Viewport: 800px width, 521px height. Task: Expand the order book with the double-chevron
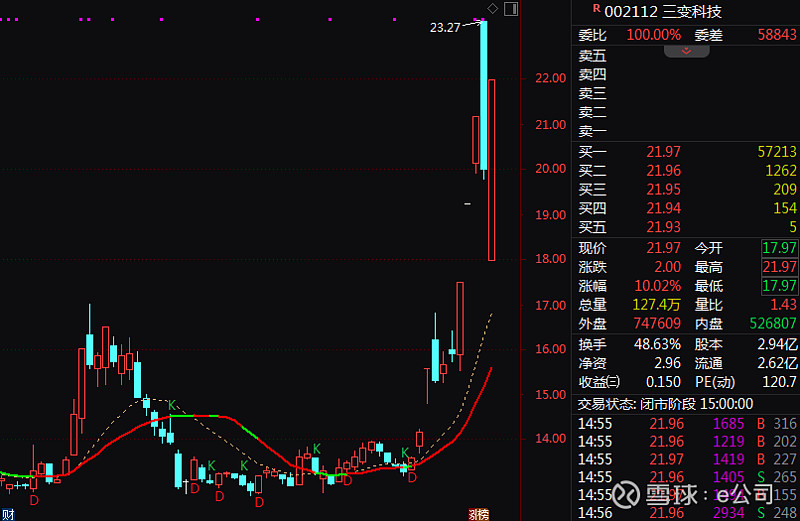click(x=686, y=50)
